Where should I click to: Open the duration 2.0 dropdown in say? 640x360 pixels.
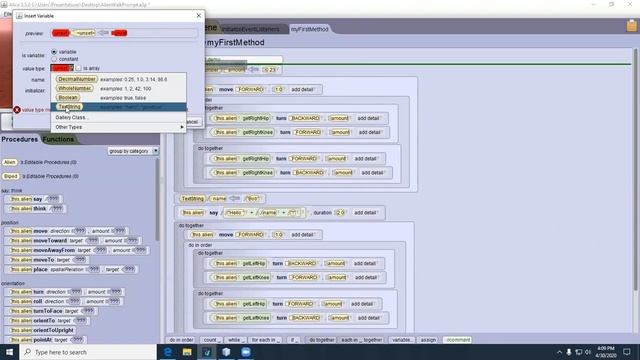340,213
